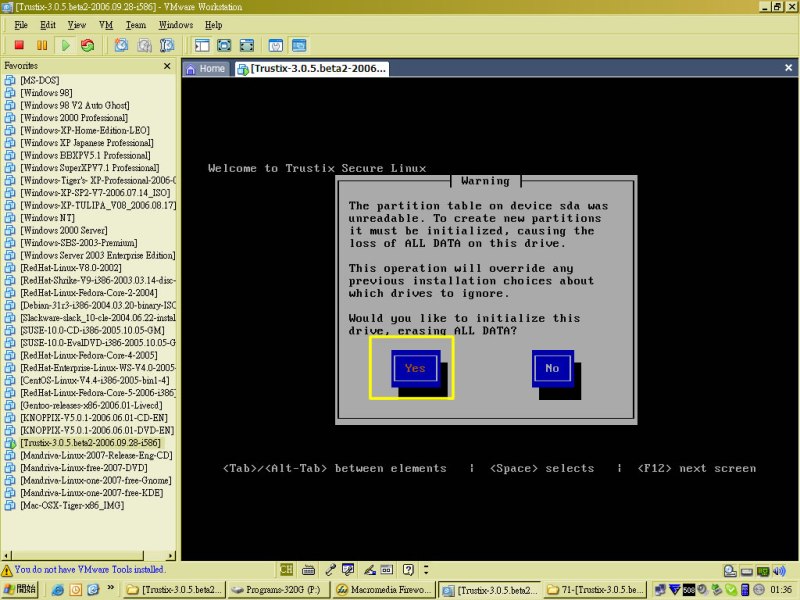Select the Trustix-3.0.5.beta2 VM tab
The image size is (800, 600).
312,68
